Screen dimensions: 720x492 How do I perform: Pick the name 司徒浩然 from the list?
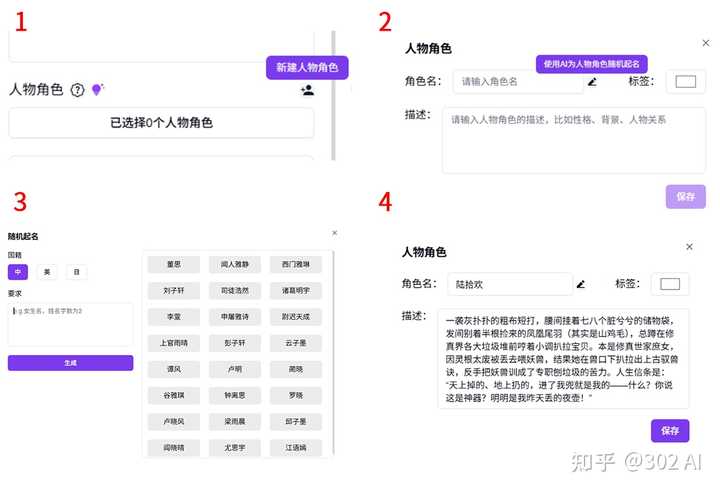tap(234, 291)
